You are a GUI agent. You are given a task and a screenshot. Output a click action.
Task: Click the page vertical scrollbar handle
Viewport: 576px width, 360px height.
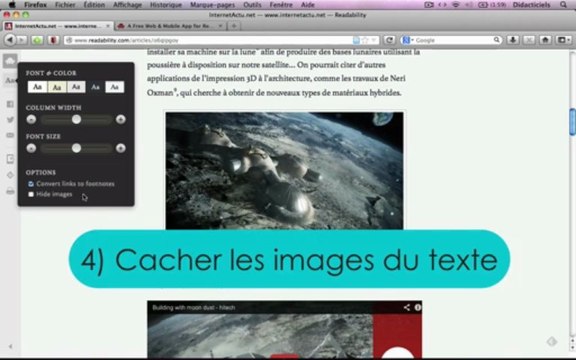point(572,122)
